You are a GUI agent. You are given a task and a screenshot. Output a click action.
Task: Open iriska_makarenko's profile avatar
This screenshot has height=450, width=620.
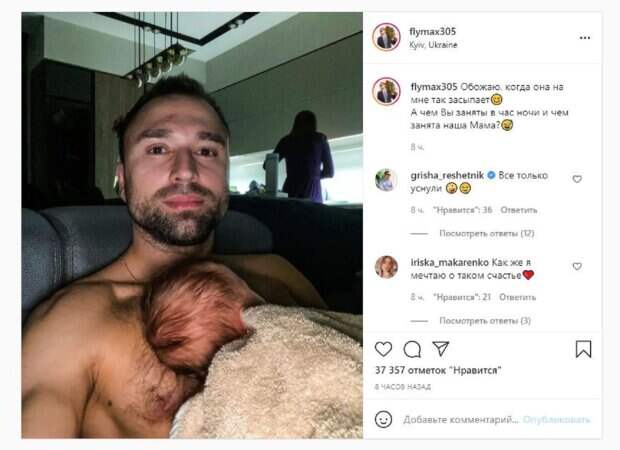click(386, 267)
